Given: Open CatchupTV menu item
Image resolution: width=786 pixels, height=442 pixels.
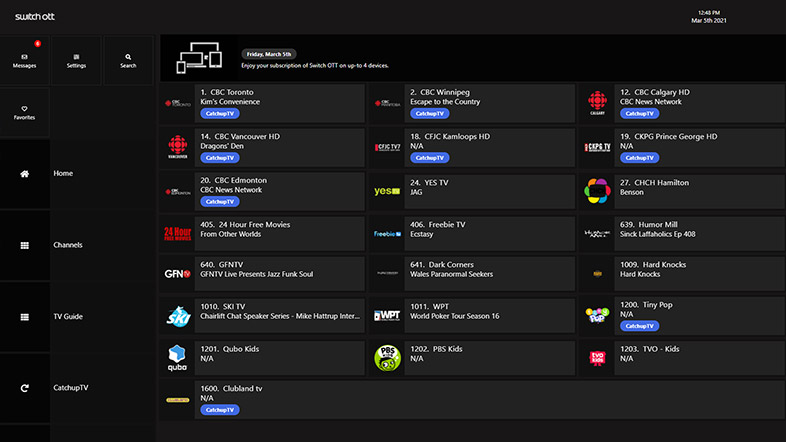Looking at the screenshot, I should (71, 388).
